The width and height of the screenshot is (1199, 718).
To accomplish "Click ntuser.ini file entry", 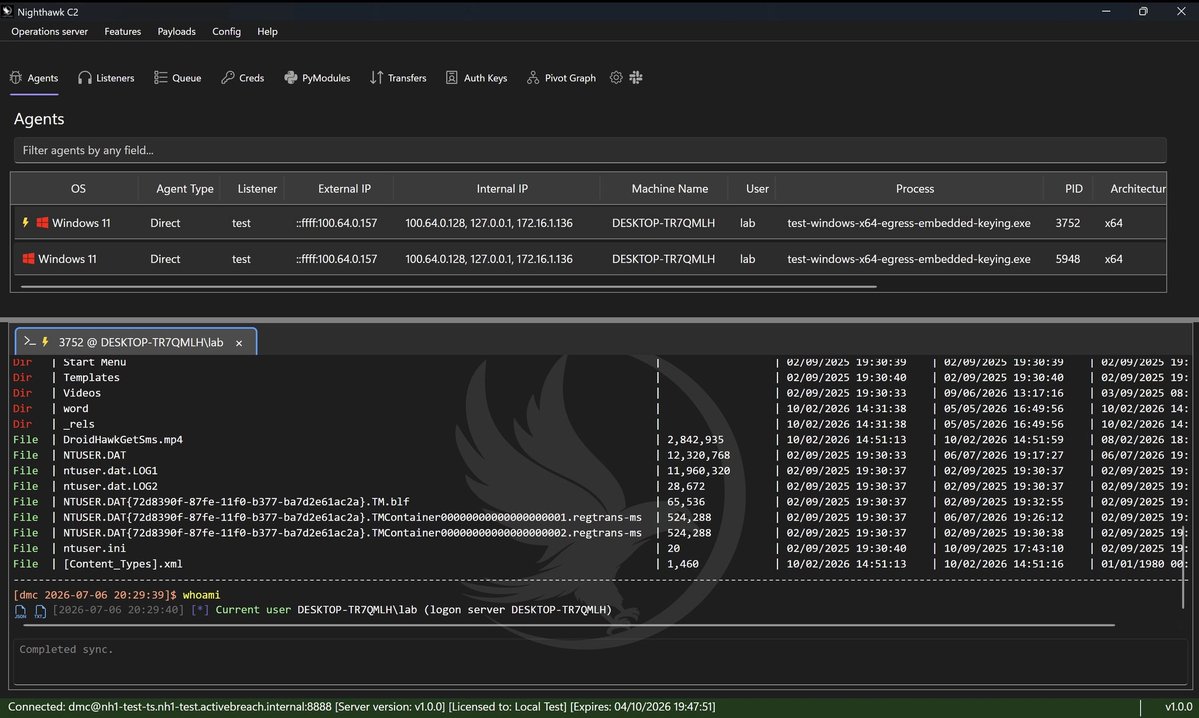I will pyautogui.click(x=94, y=548).
